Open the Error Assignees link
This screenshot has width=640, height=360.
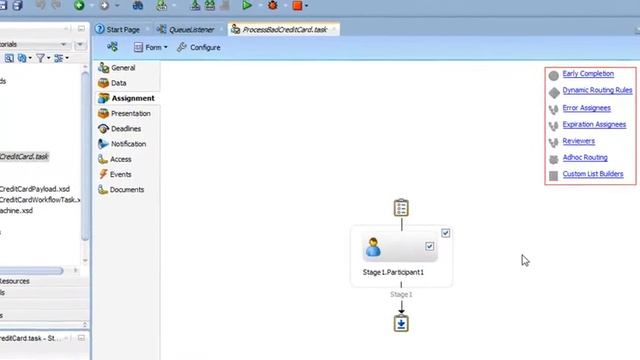point(587,108)
